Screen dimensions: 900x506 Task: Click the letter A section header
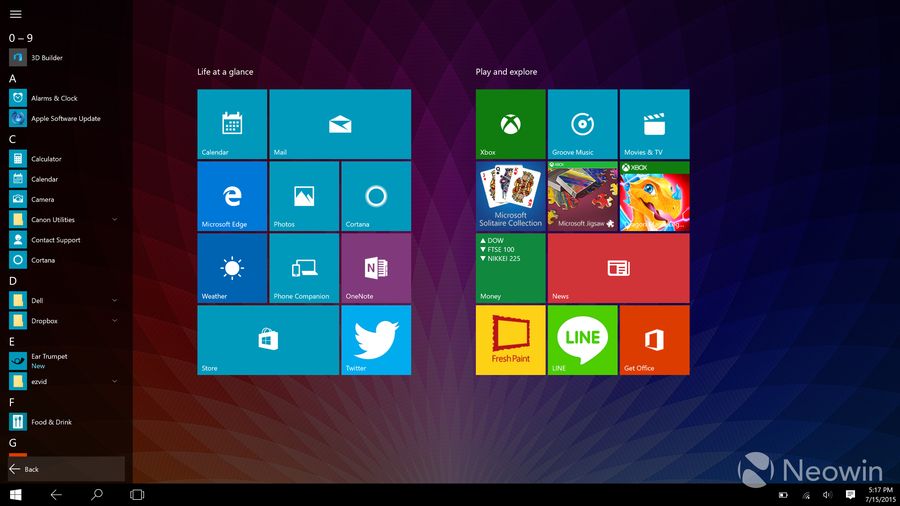click(x=13, y=79)
